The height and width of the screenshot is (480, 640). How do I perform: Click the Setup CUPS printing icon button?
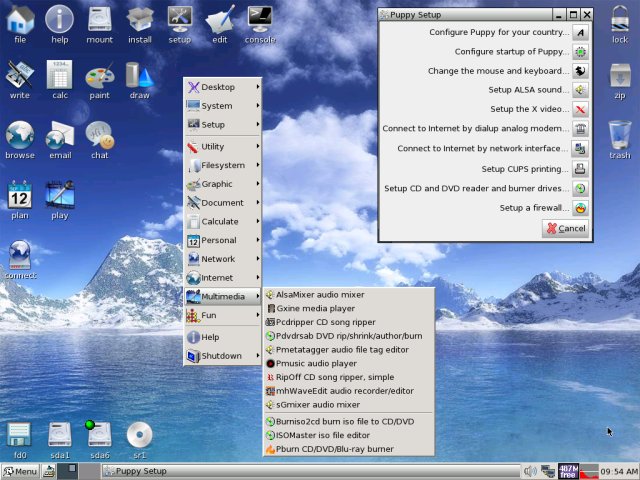580,169
